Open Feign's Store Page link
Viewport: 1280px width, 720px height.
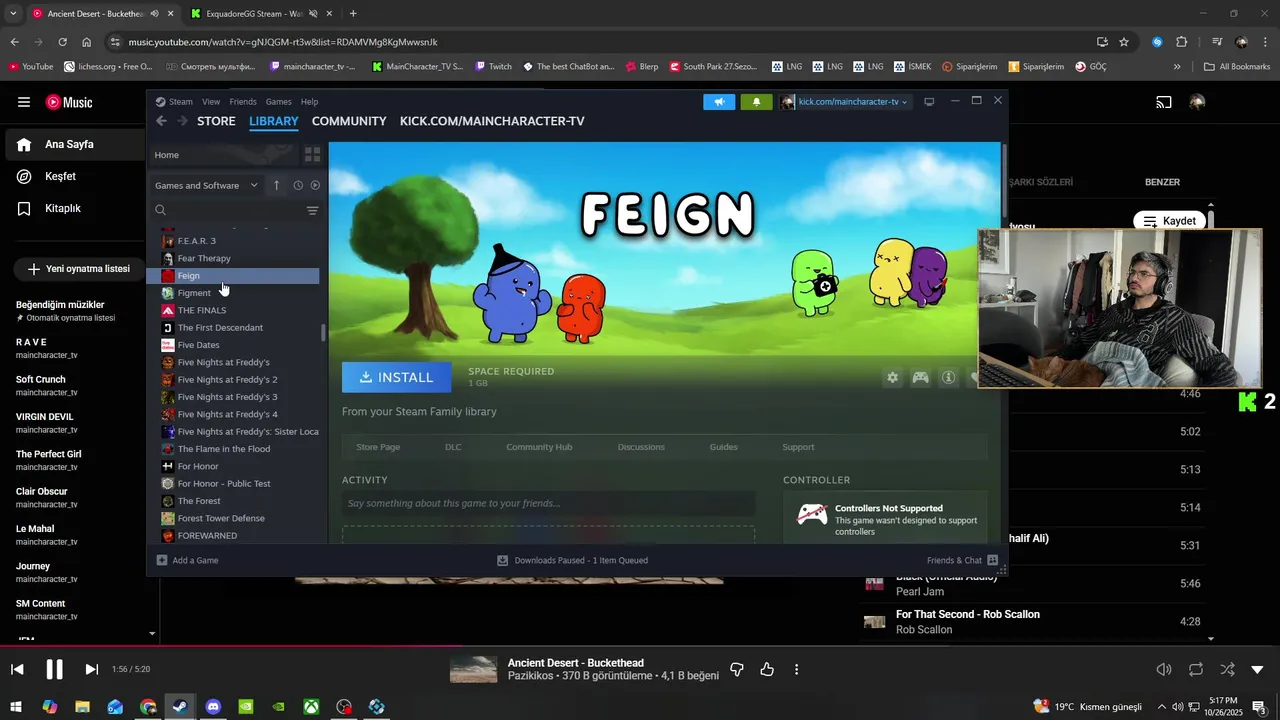378,447
